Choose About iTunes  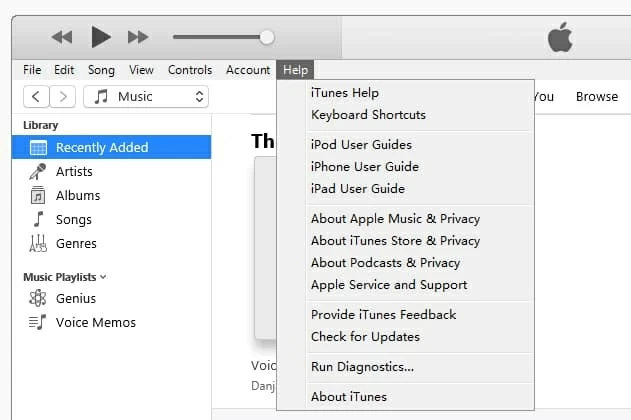point(420,397)
